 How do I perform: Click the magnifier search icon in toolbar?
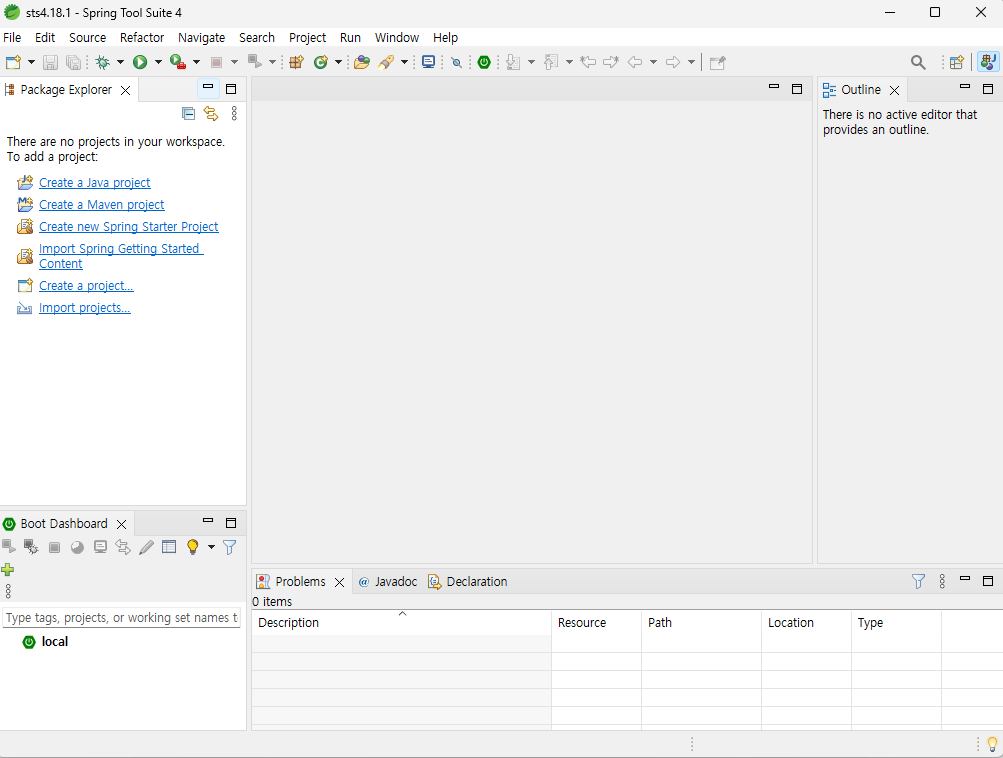tap(918, 62)
